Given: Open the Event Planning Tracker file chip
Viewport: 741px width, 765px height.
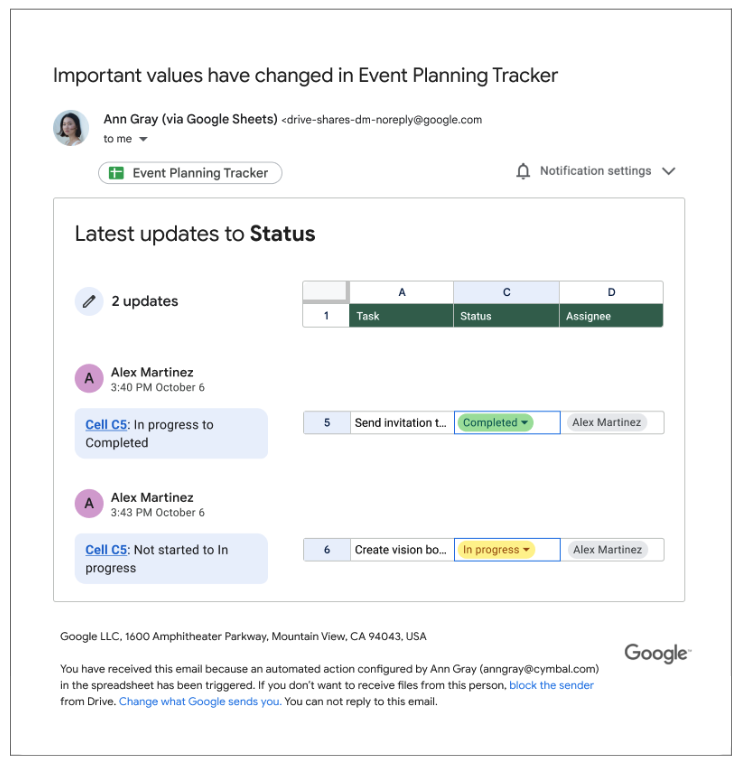Looking at the screenshot, I should click(x=190, y=173).
